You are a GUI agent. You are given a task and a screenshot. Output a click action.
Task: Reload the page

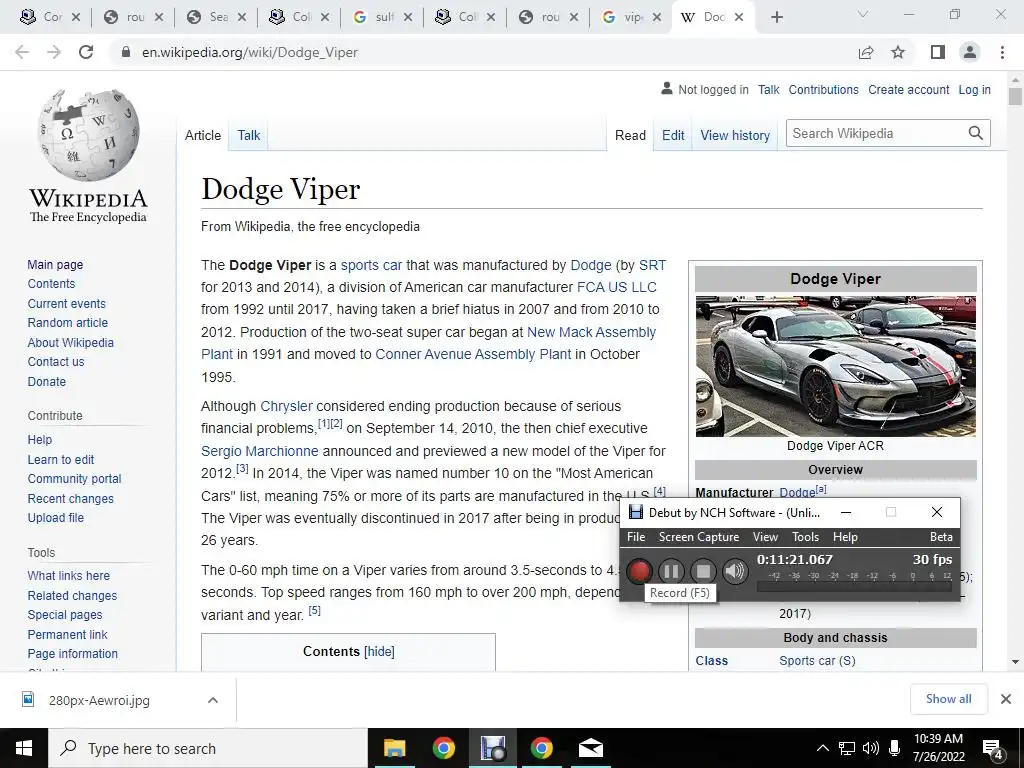pos(86,52)
